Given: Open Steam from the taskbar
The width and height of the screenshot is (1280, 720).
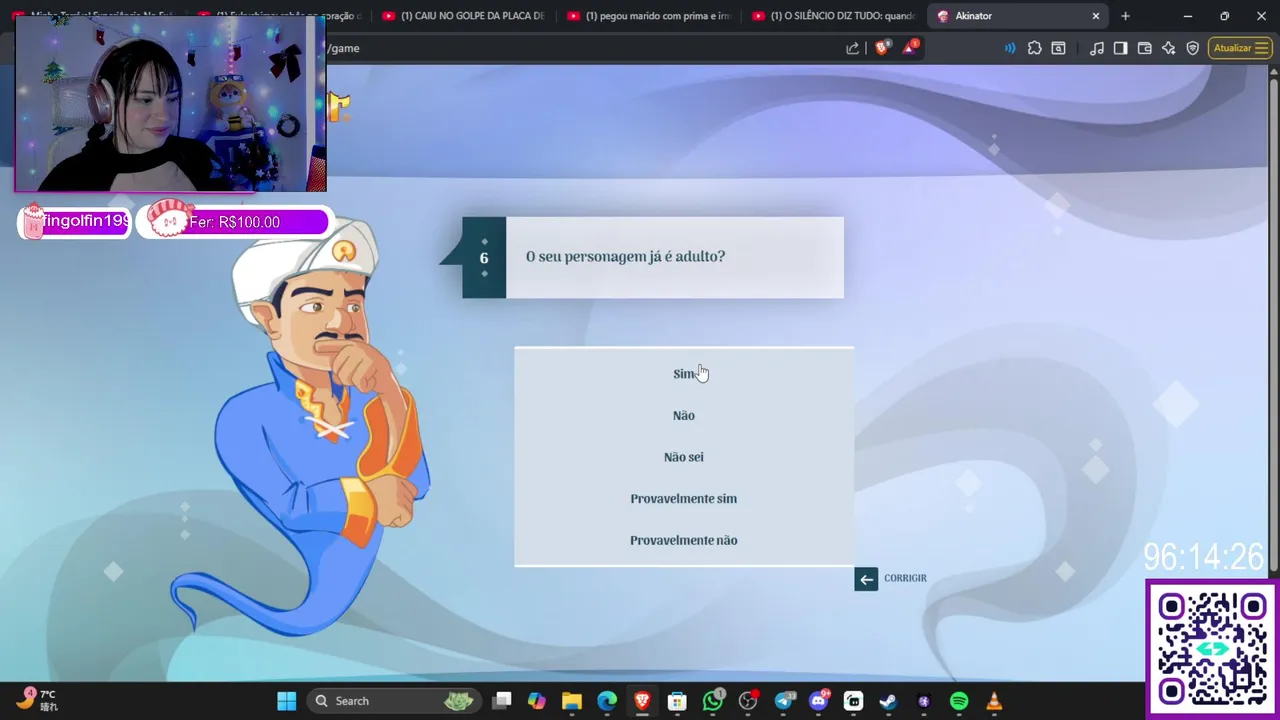Looking at the screenshot, I should (x=888, y=701).
